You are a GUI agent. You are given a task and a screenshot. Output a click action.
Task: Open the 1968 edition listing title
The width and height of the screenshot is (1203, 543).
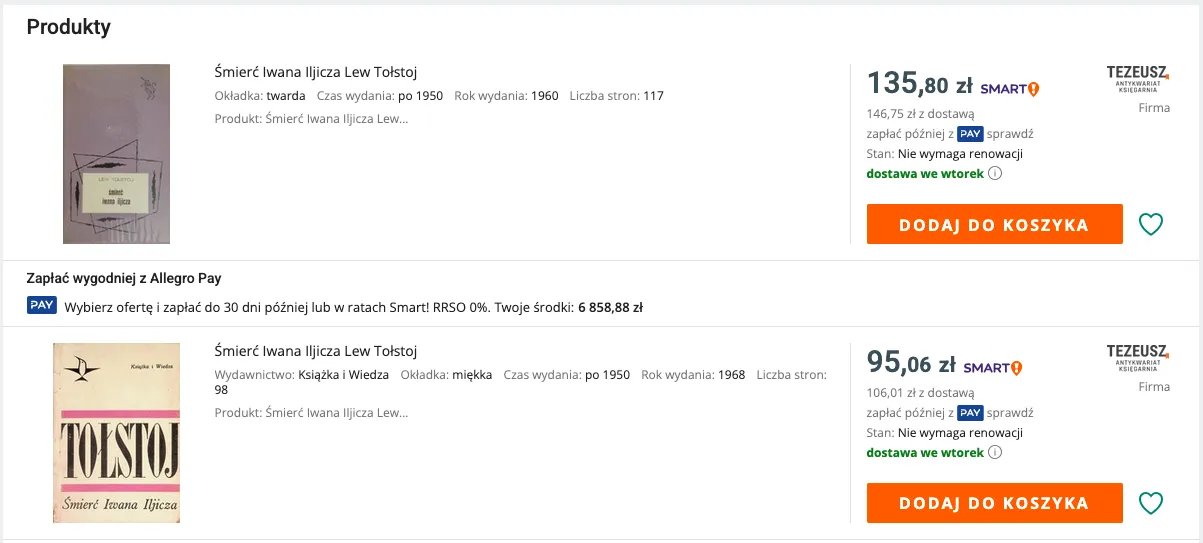click(x=315, y=351)
